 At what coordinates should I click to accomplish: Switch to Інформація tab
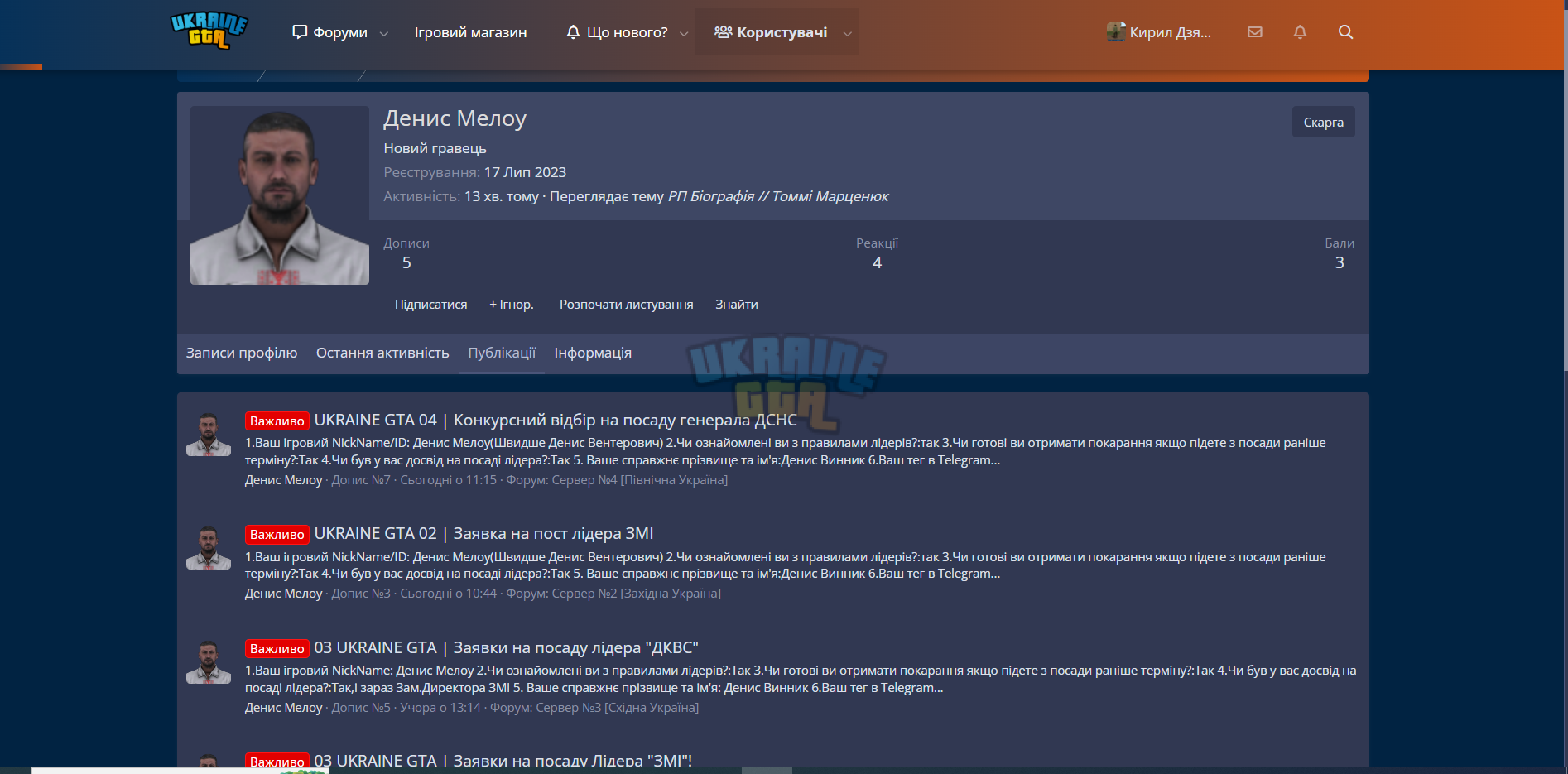(x=593, y=353)
